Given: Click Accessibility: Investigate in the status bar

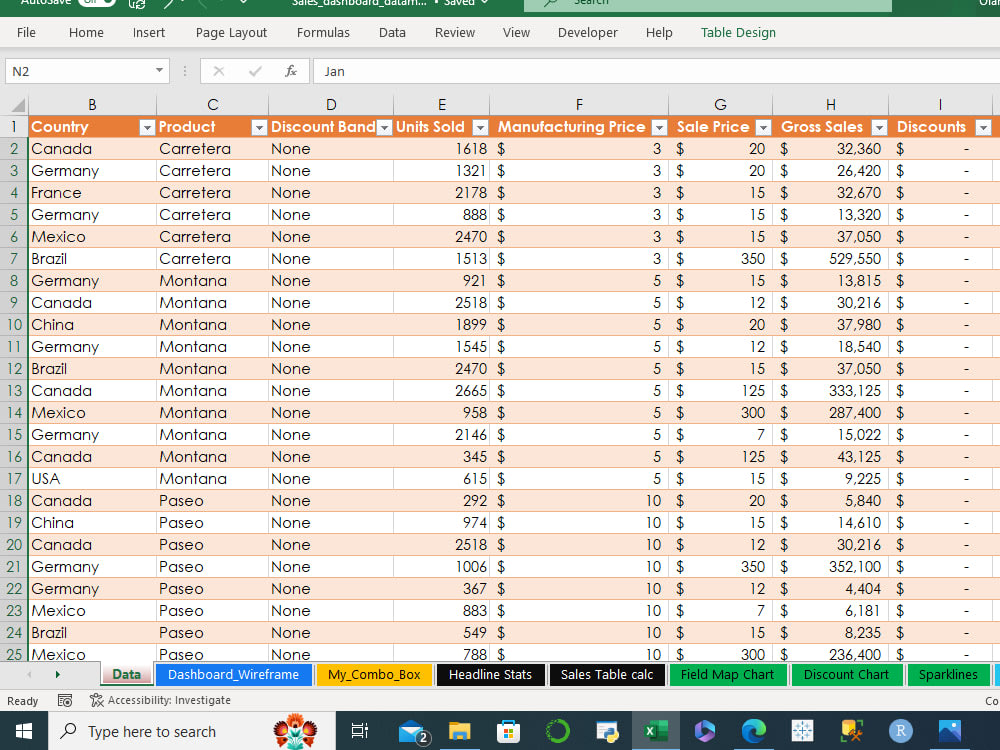Looking at the screenshot, I should (x=169, y=700).
